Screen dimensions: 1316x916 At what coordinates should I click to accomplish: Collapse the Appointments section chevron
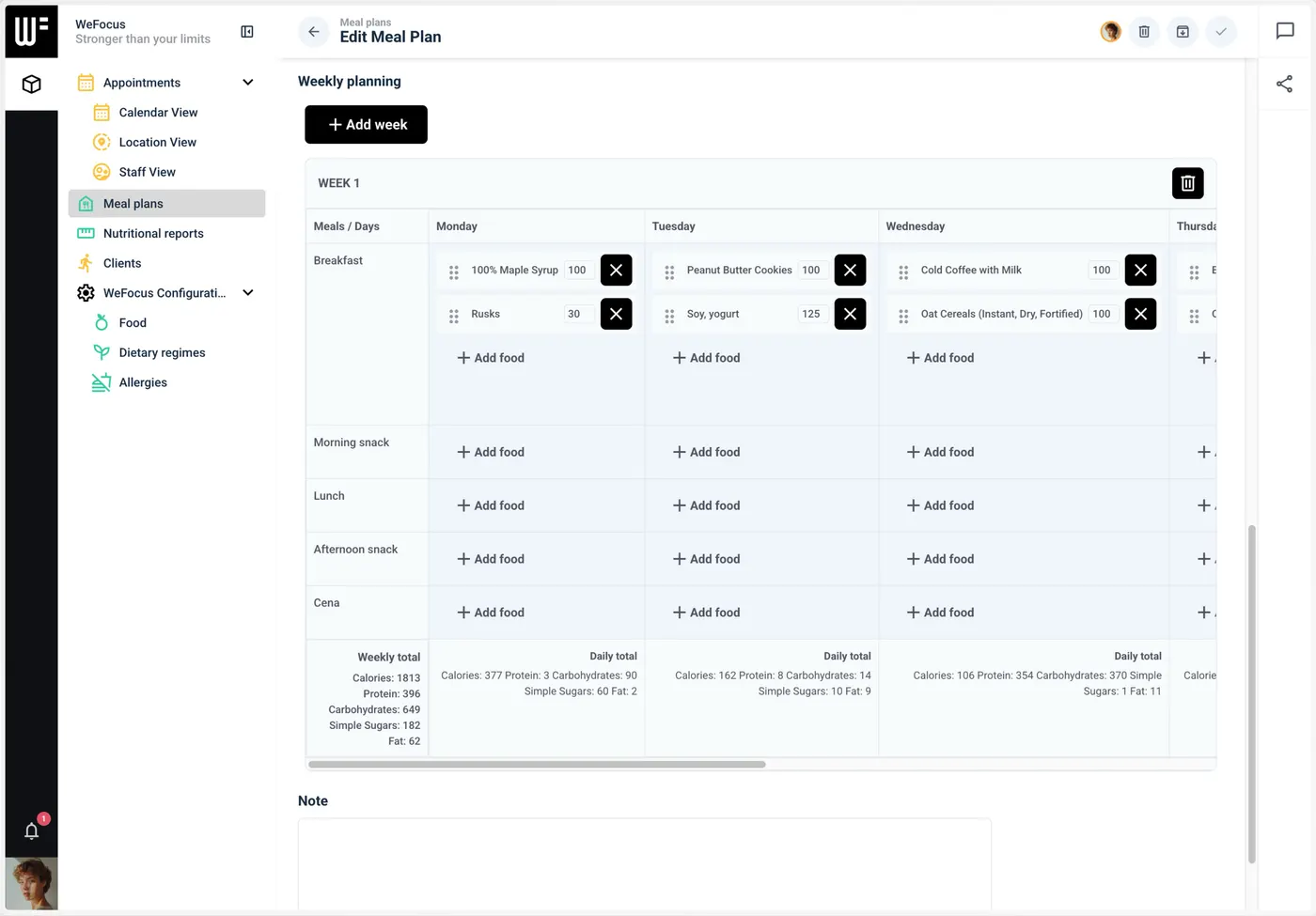248,83
